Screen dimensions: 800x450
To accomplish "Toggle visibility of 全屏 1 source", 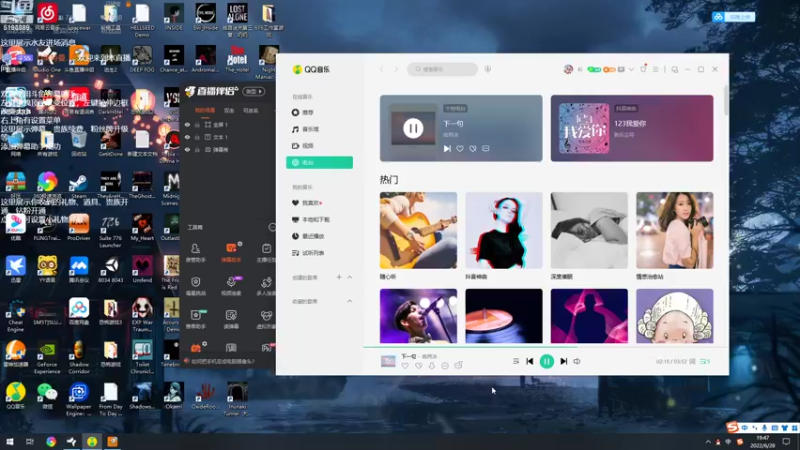I will [187, 124].
